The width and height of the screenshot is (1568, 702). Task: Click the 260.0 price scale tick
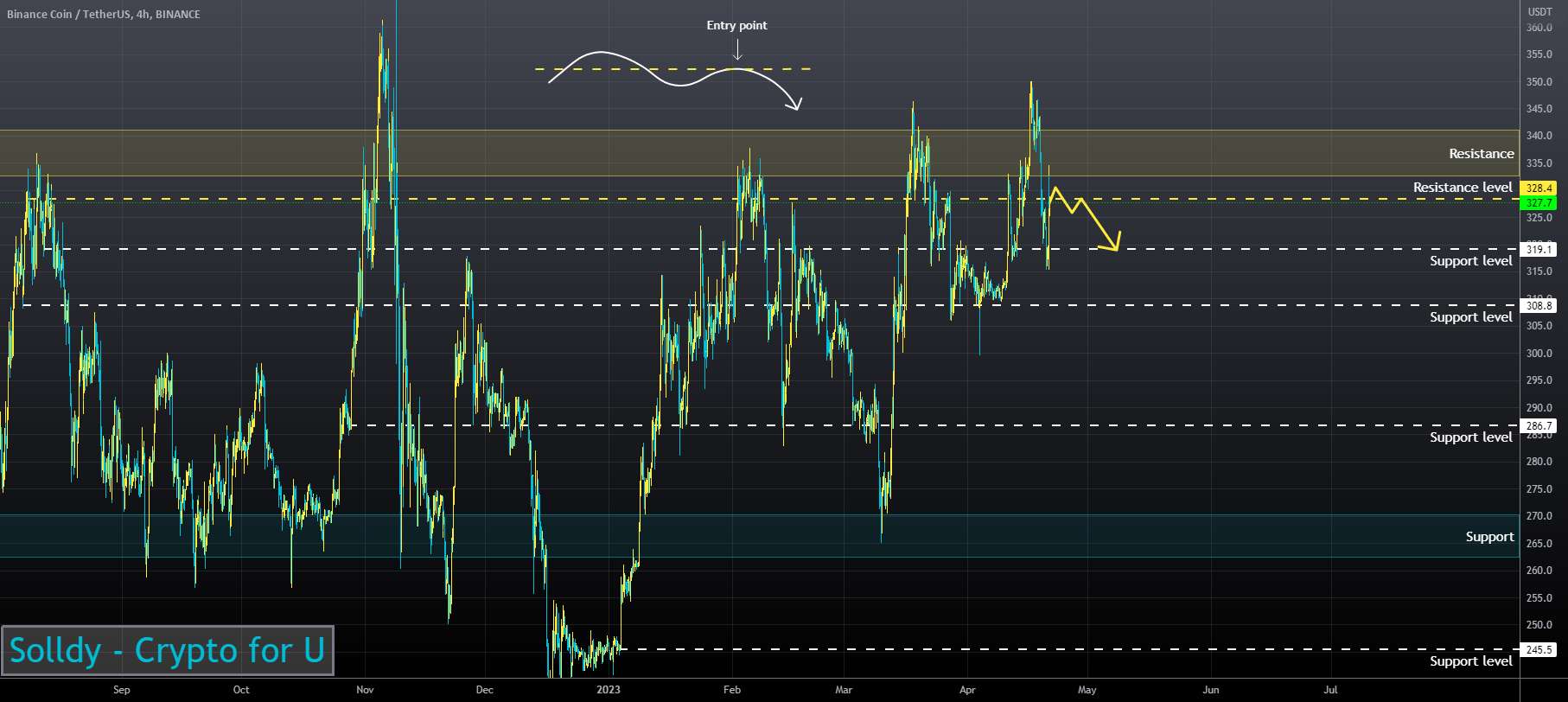click(x=1539, y=571)
